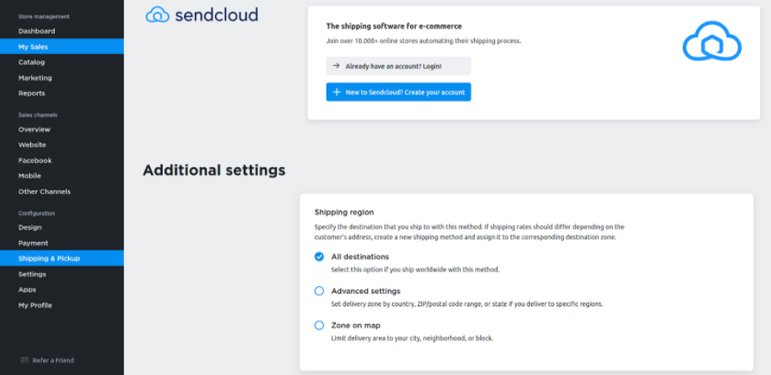Click the plus icon in Create your account
This screenshot has width=771, height=375.
(336, 92)
